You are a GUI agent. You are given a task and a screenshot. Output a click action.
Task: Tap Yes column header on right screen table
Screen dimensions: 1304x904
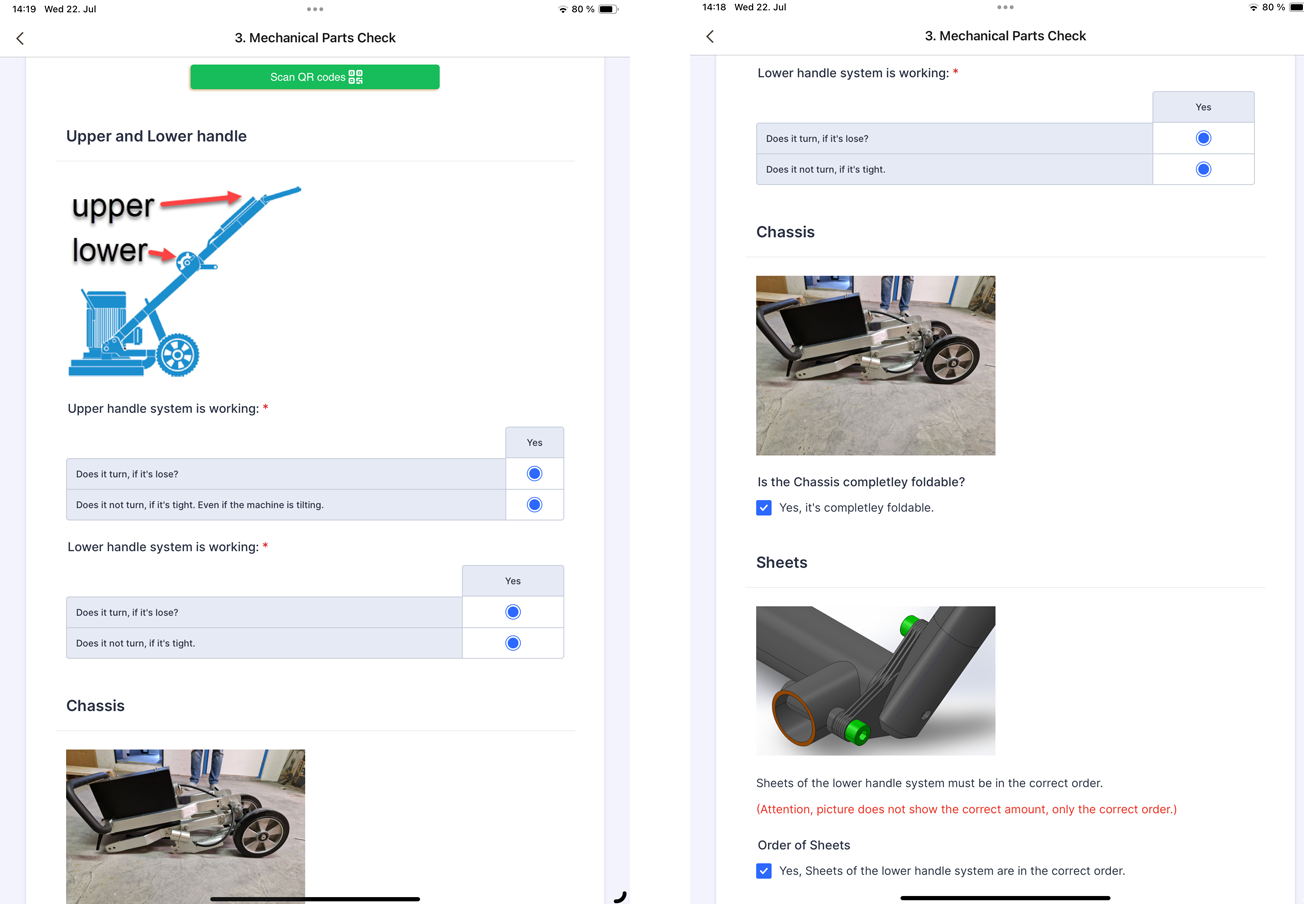point(1203,107)
